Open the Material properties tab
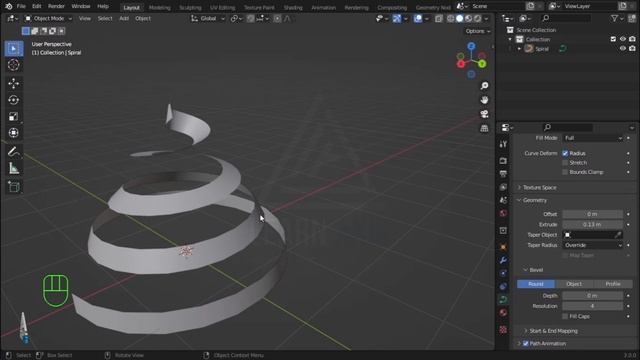The height and width of the screenshot is (360, 640). point(503,312)
